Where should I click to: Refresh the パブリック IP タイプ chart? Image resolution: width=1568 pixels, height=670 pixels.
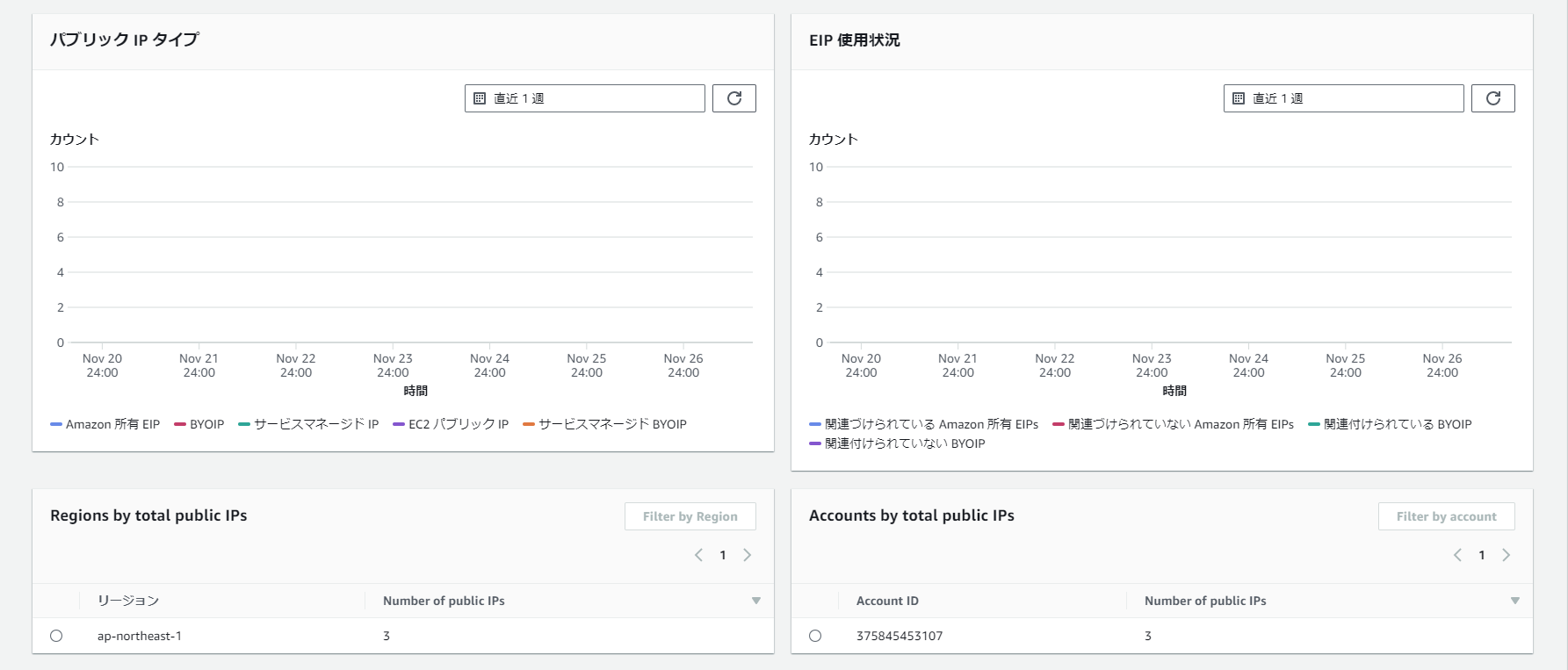coord(734,98)
